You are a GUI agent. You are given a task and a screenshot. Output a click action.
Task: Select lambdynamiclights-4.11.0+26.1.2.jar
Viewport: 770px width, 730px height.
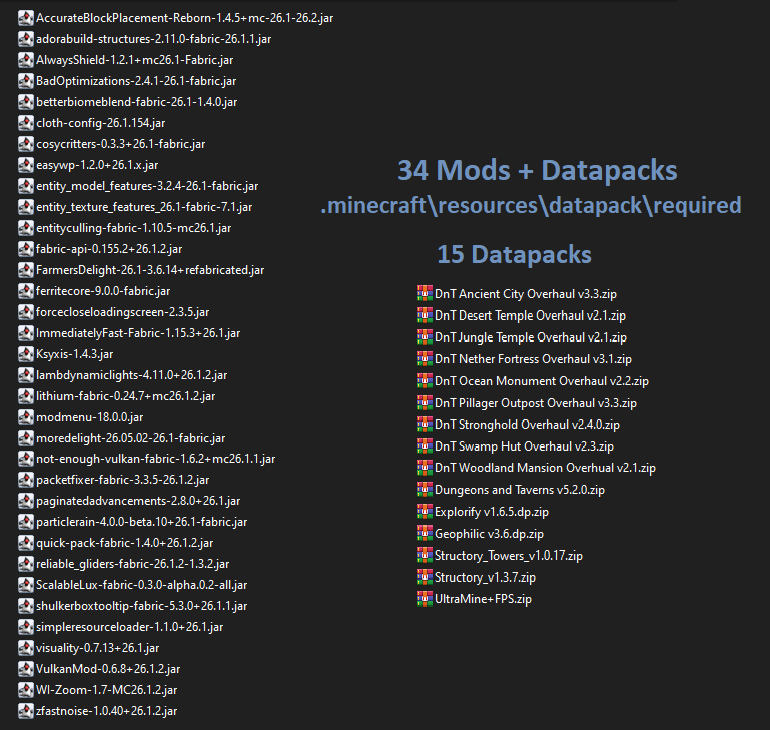(x=131, y=375)
